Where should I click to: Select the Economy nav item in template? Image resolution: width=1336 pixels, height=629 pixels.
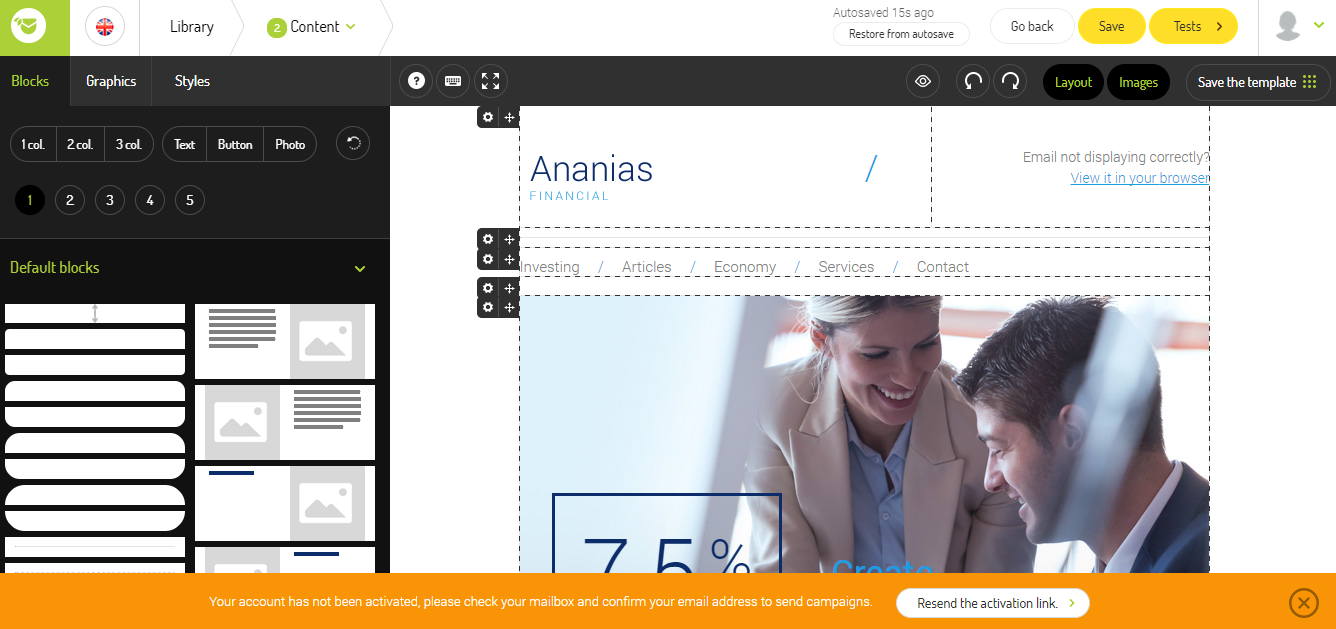point(745,267)
